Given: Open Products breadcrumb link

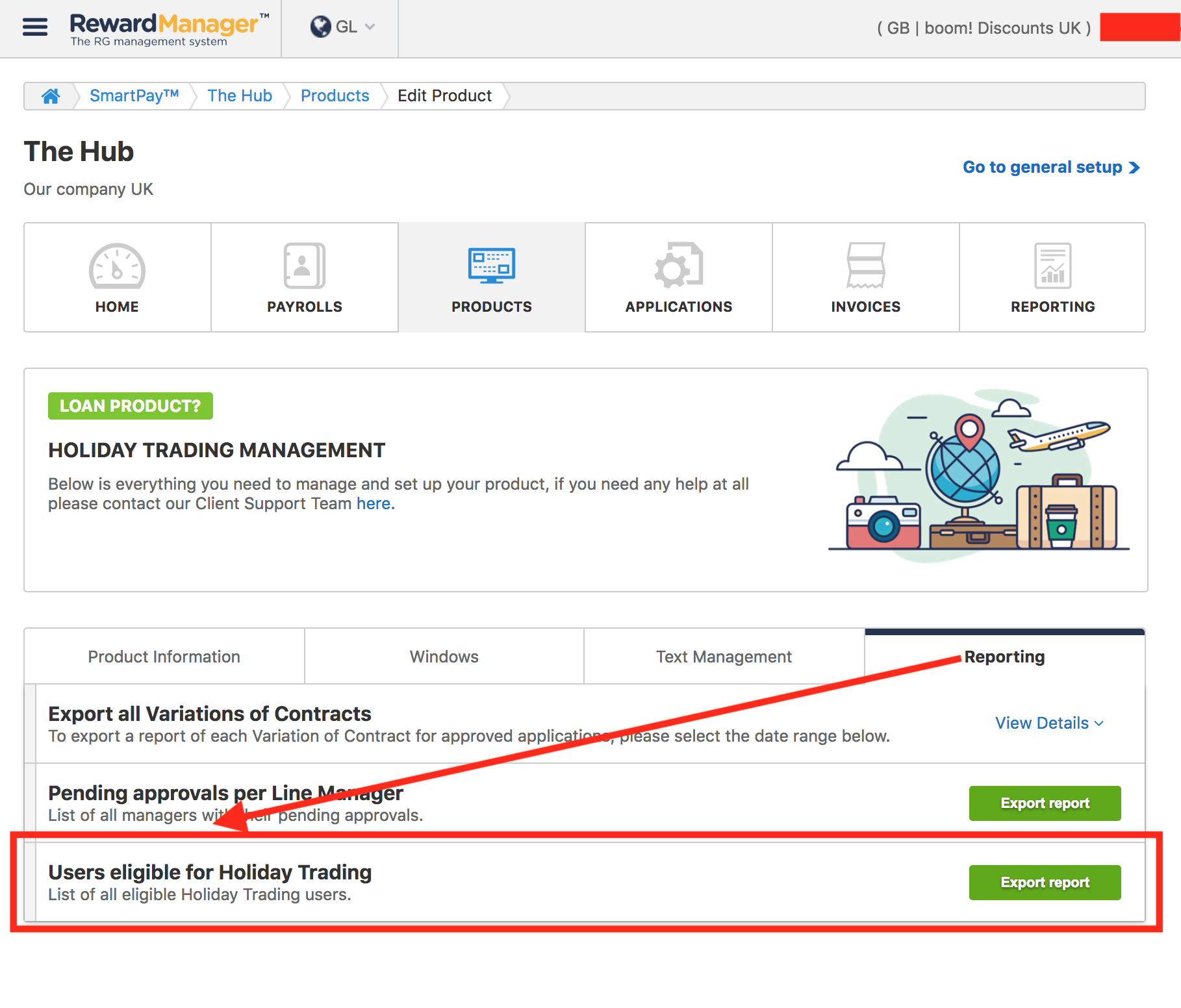Looking at the screenshot, I should pos(335,95).
